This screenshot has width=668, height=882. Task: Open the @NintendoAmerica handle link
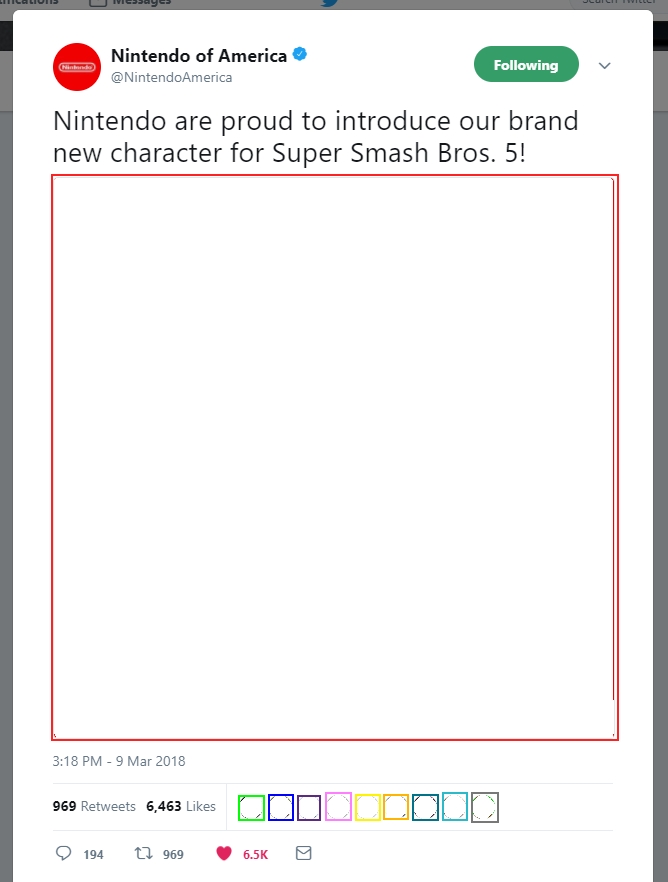click(171, 77)
